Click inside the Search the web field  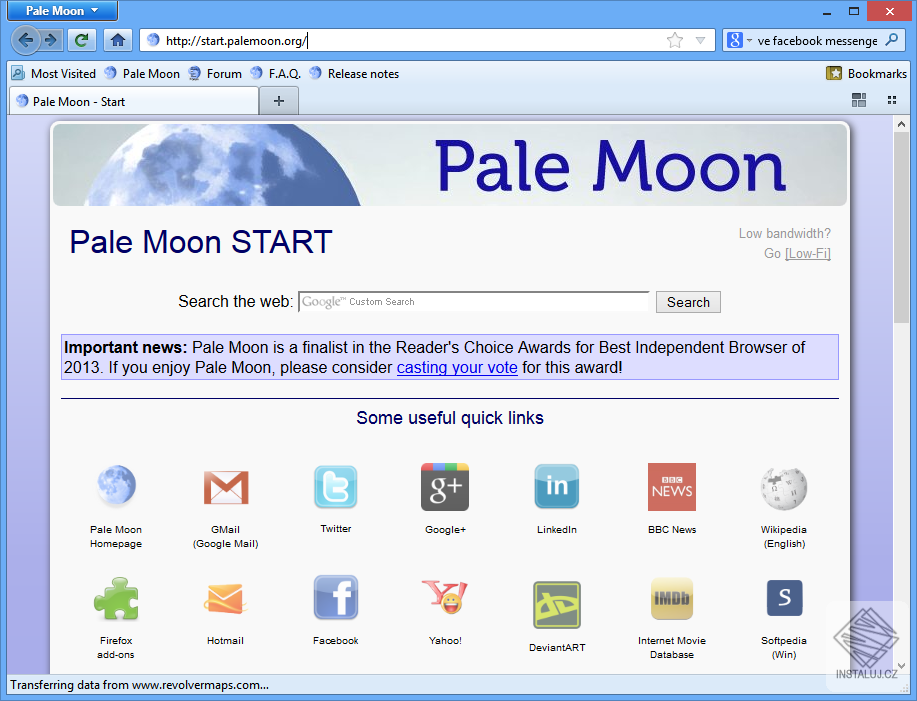(x=470, y=301)
